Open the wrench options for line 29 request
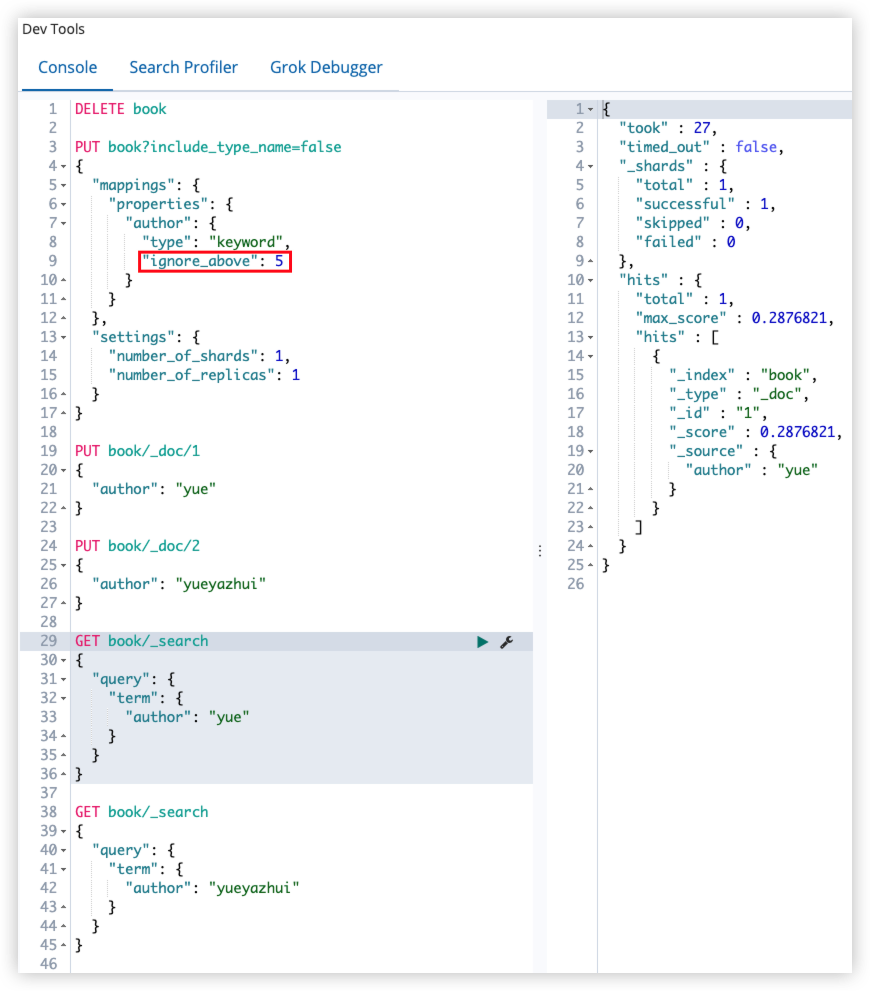870x991 pixels. [x=507, y=642]
